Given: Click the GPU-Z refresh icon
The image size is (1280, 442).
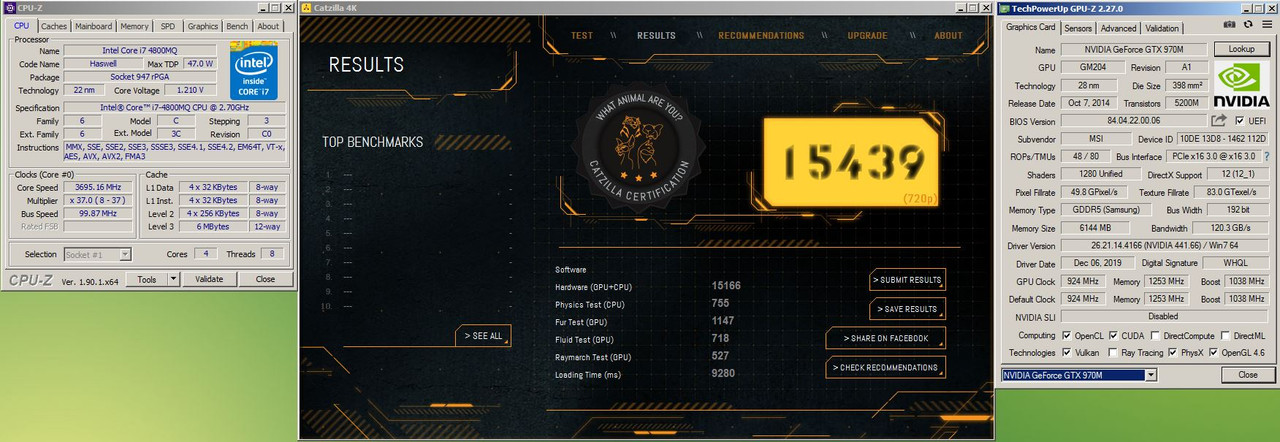Looking at the screenshot, I should coord(1248,23).
